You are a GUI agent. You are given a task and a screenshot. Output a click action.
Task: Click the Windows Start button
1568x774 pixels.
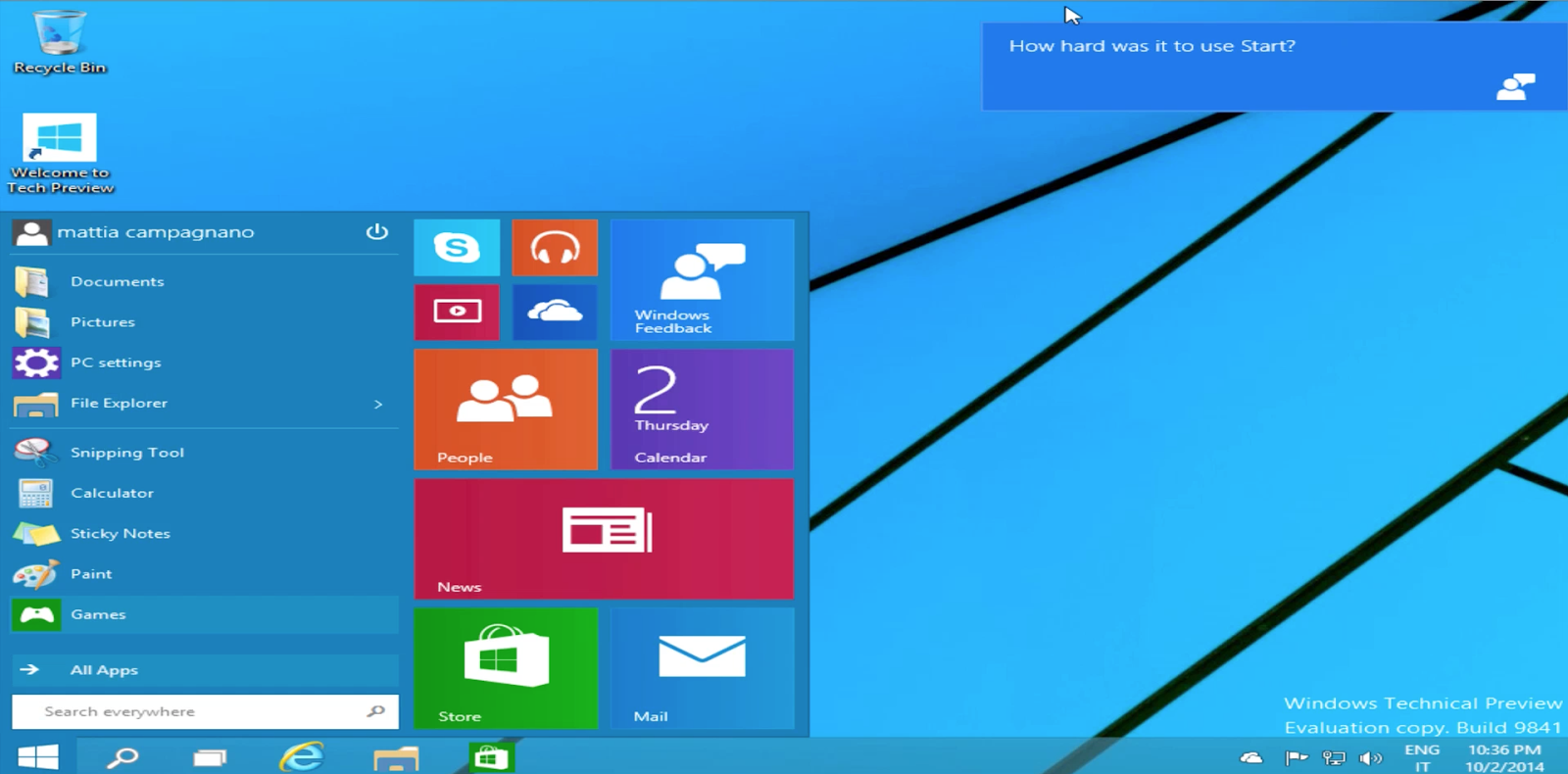[x=38, y=756]
